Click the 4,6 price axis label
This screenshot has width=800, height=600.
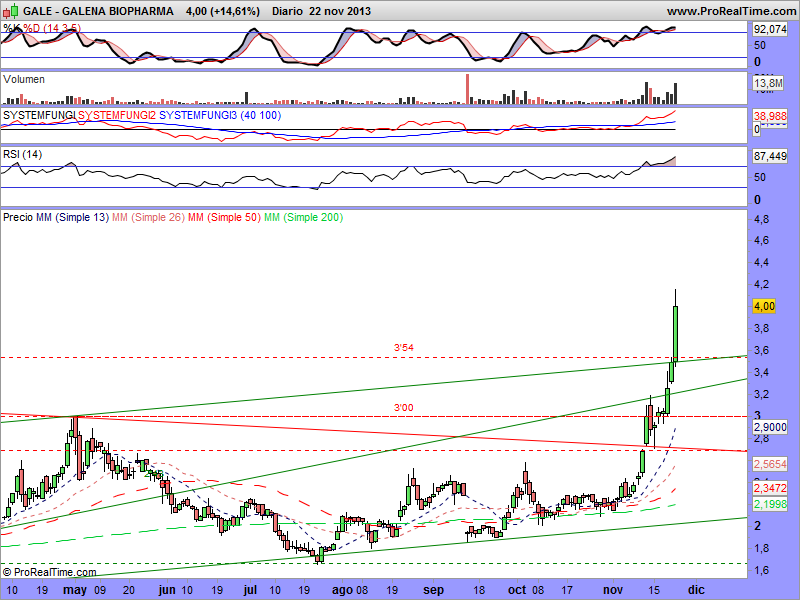[x=761, y=240]
